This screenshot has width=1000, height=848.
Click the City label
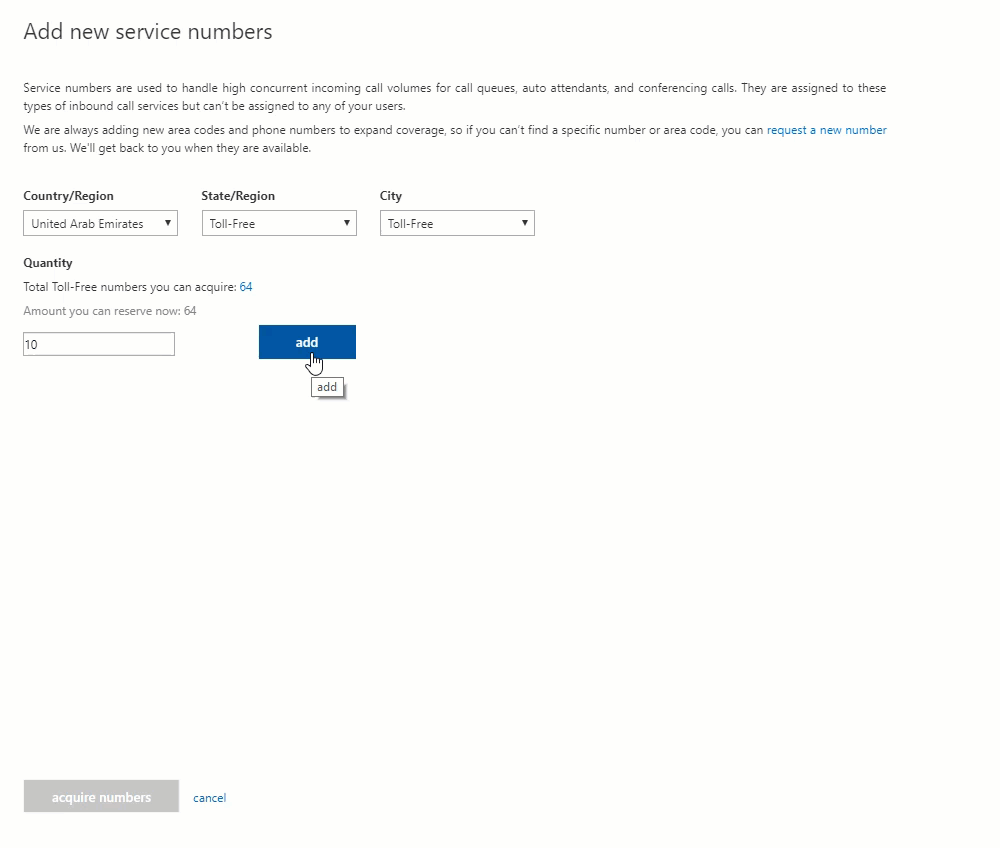click(x=391, y=196)
